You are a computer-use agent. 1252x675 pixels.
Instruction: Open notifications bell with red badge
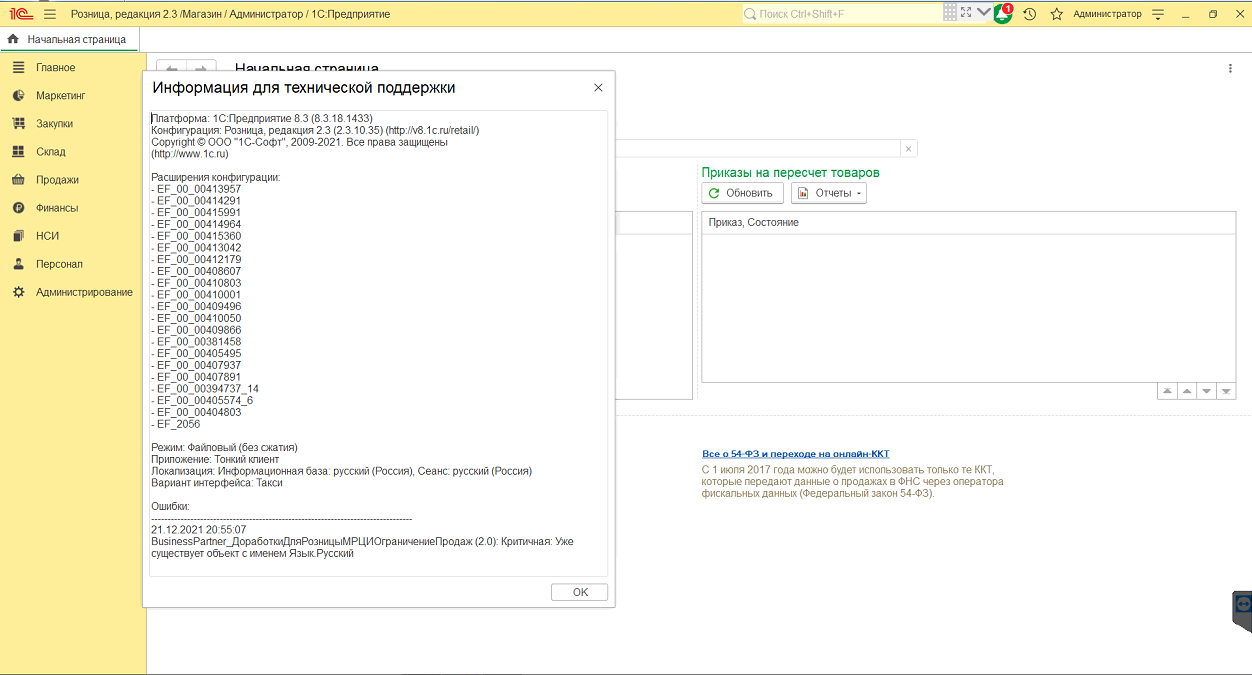(1002, 14)
